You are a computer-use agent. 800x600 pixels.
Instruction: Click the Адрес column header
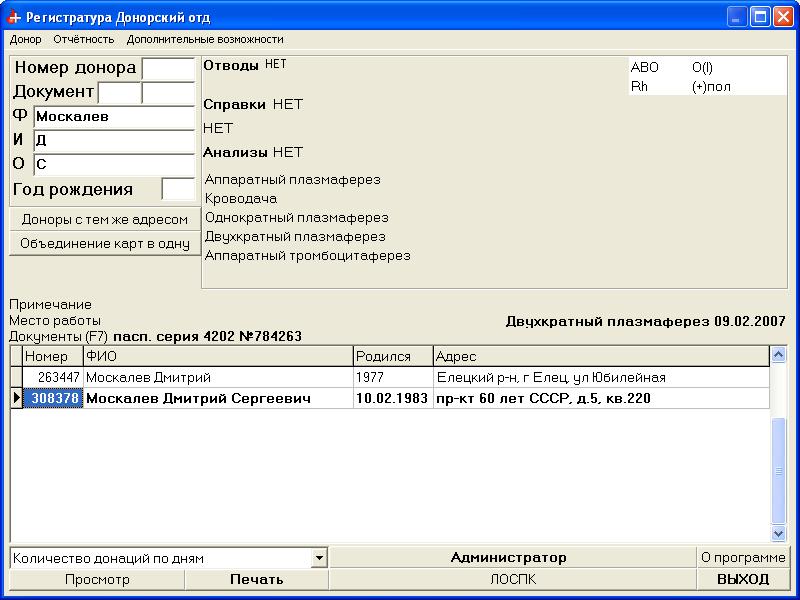[600, 357]
